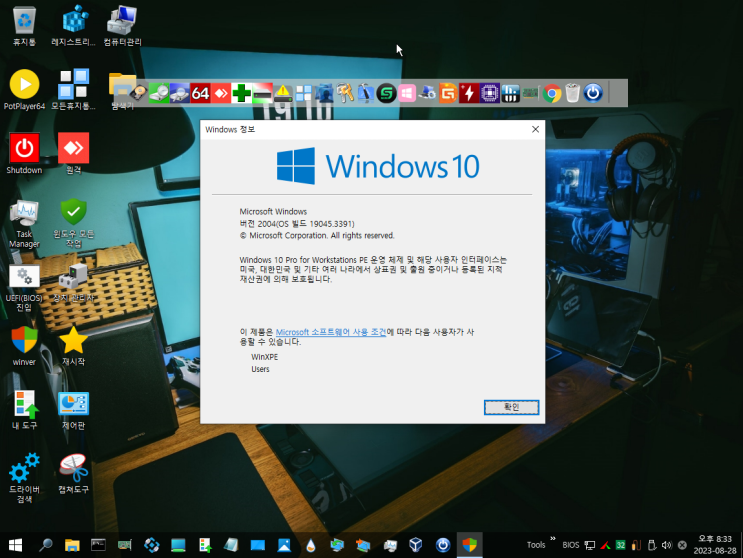This screenshot has height=558, width=743.
Task: Click the red Shutdown desktop icon
Action: click(x=24, y=153)
